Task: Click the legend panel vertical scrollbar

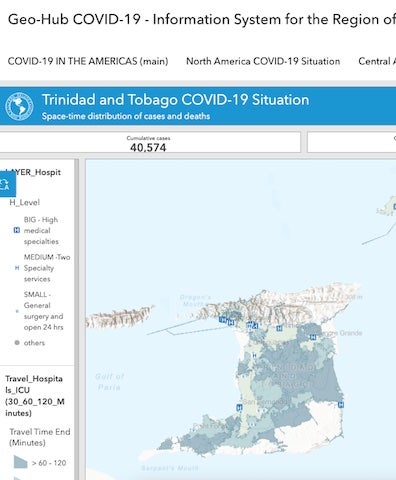Action: pyautogui.click(x=77, y=319)
